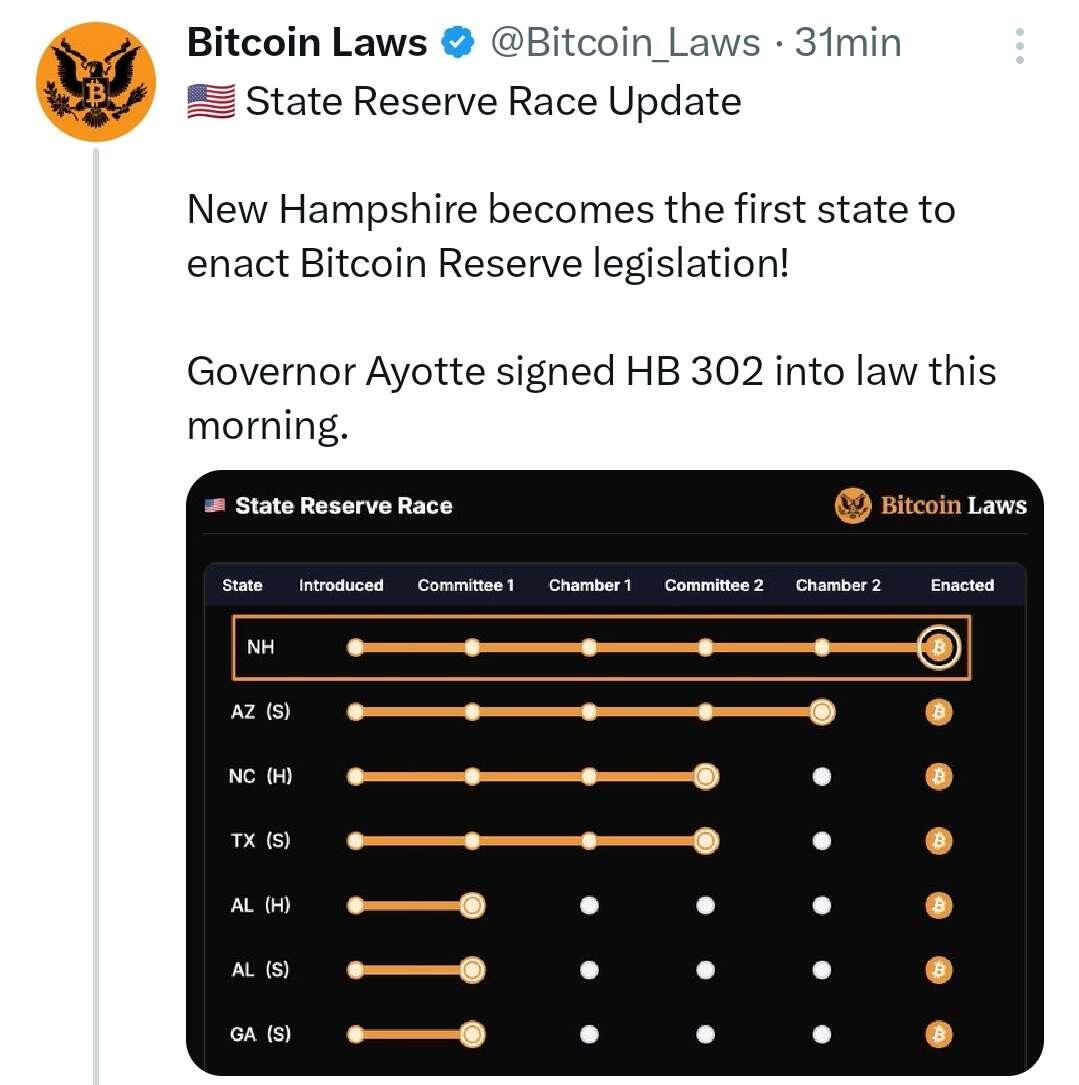Screen dimensions: 1079x1085
Task: Click the AZ (S) Enacted Bitcoin icon
Action: click(x=939, y=712)
